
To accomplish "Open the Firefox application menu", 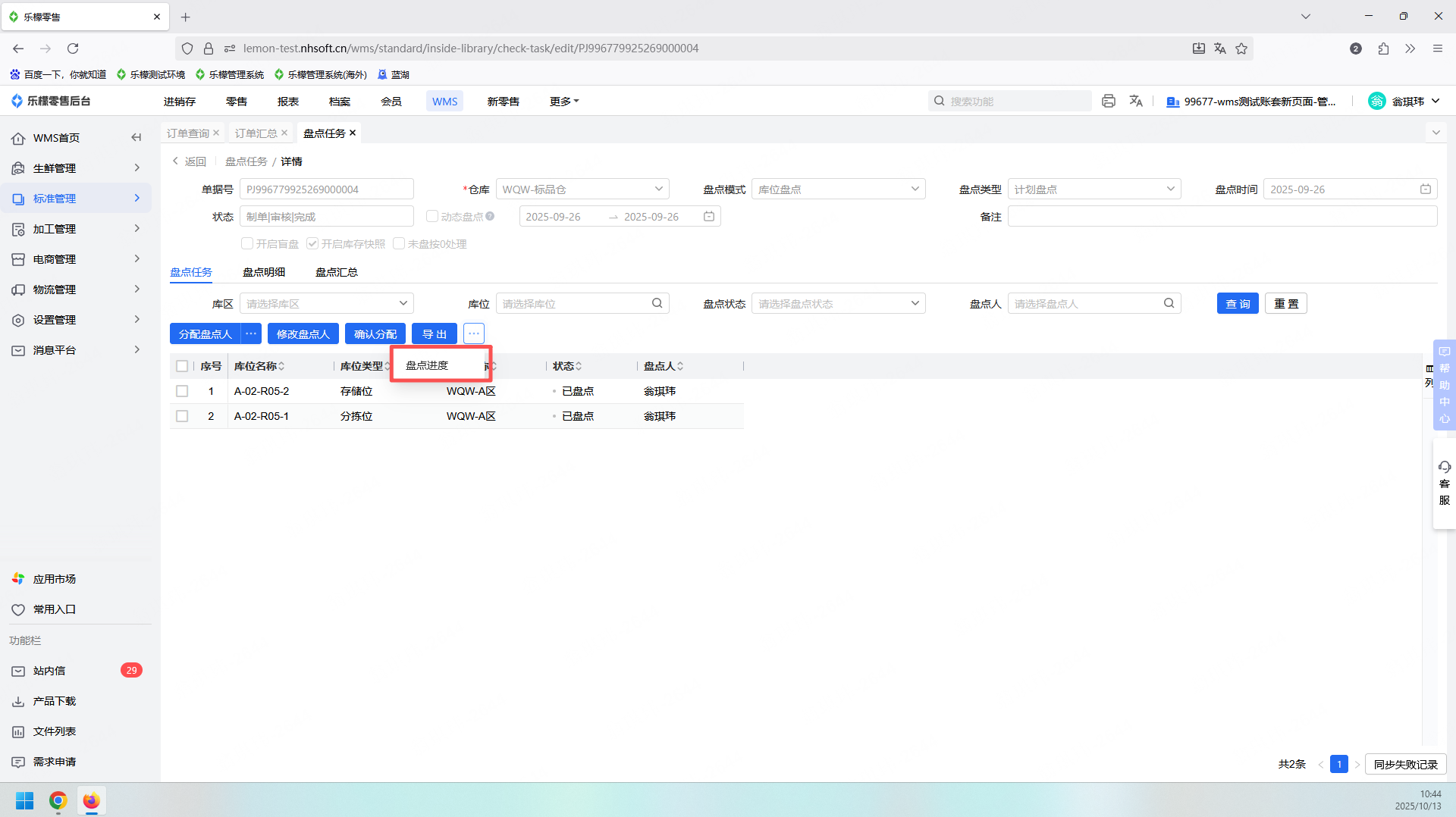I will click(x=1438, y=49).
